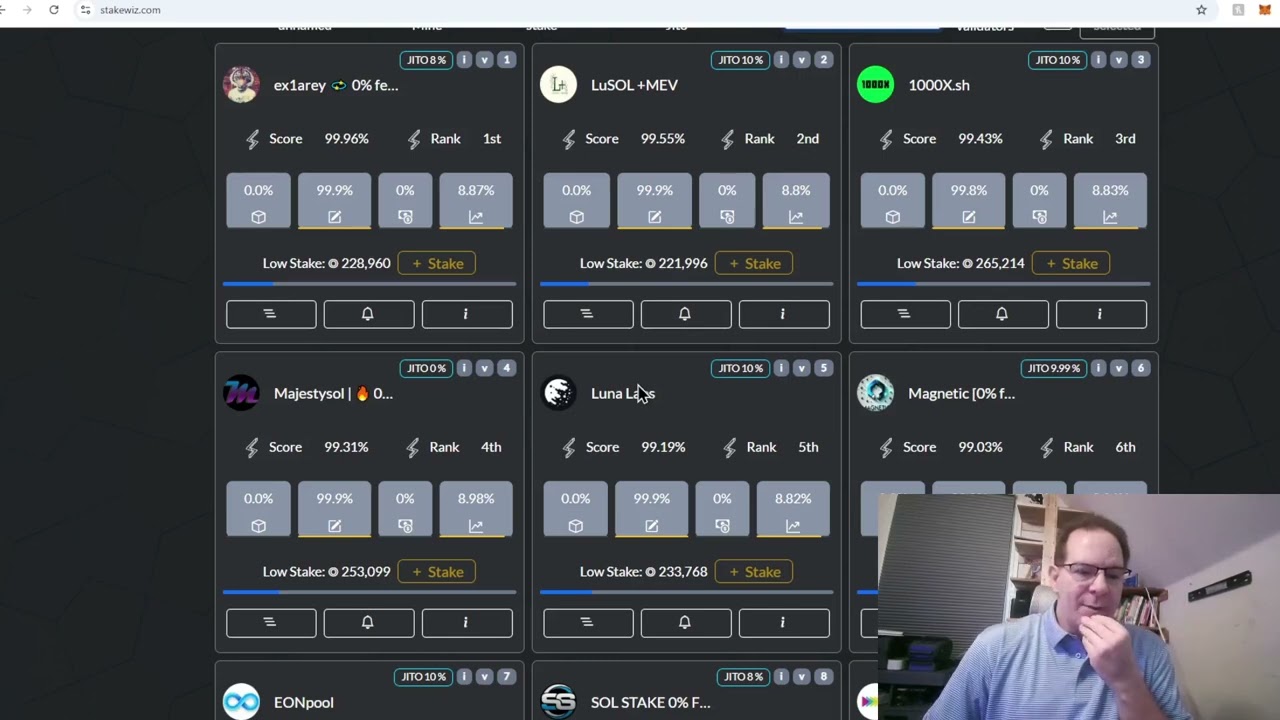Viewport: 1280px width, 720px height.
Task: Stake with LuSOL +MEV validator
Action: (x=753, y=263)
